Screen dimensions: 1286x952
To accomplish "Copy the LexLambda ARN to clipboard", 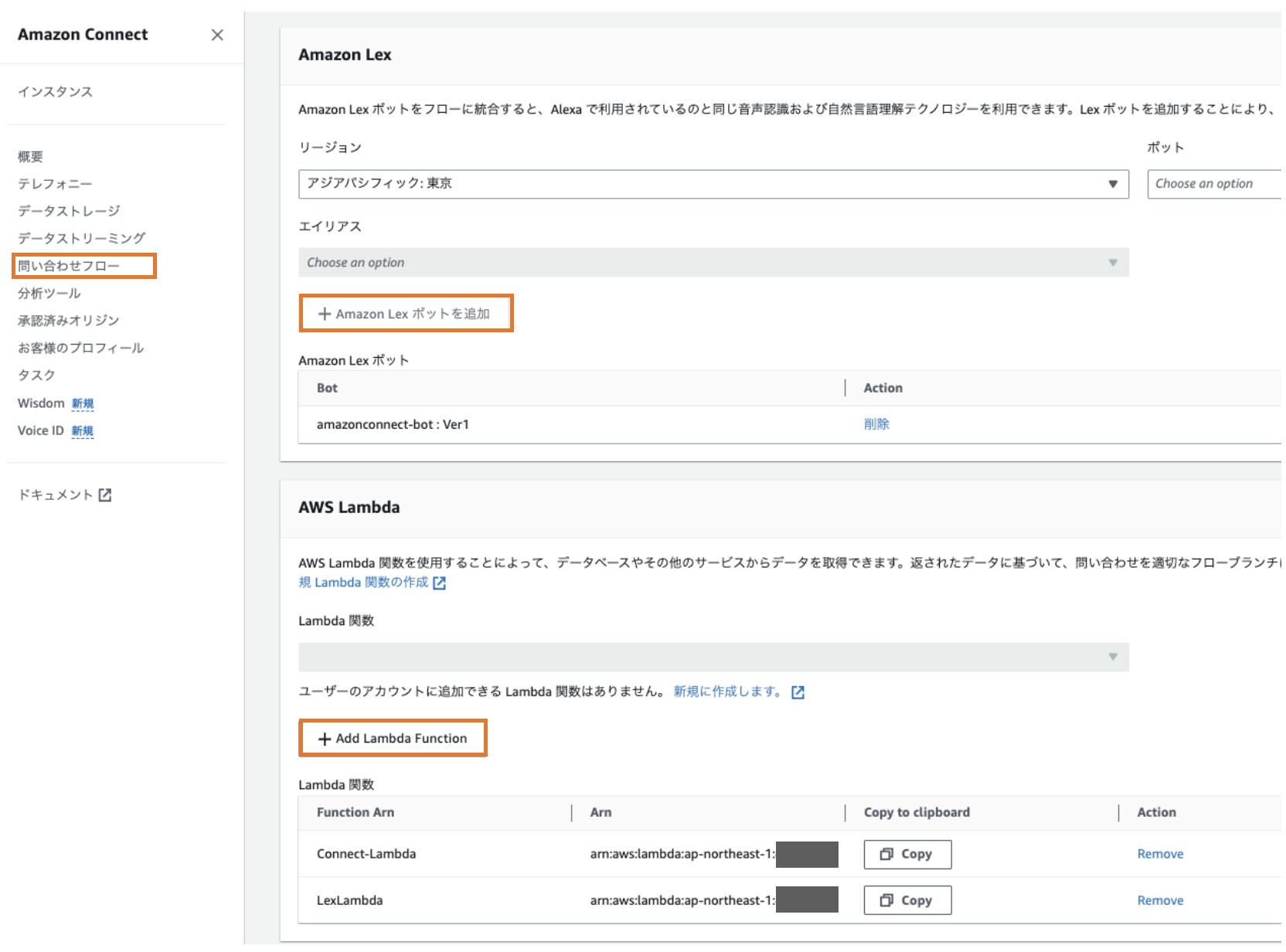I will click(907, 899).
